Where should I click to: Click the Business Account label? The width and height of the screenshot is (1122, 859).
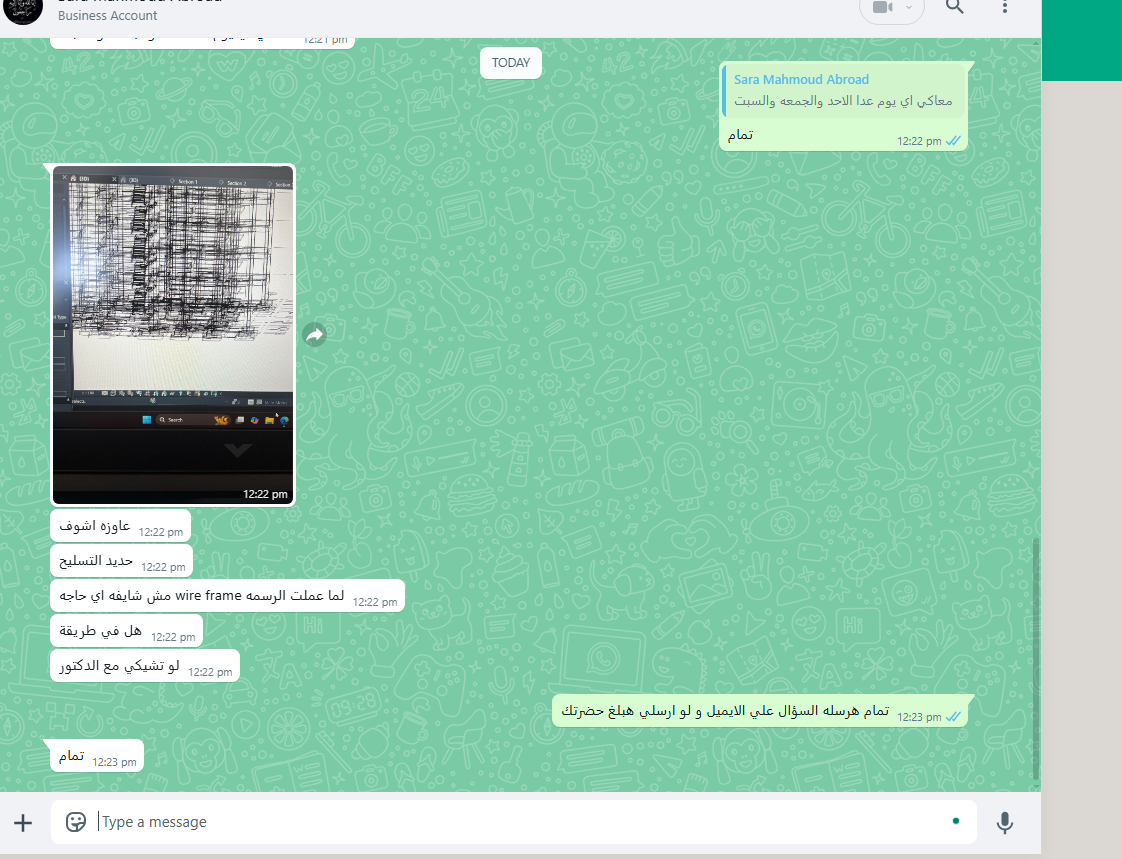107,15
